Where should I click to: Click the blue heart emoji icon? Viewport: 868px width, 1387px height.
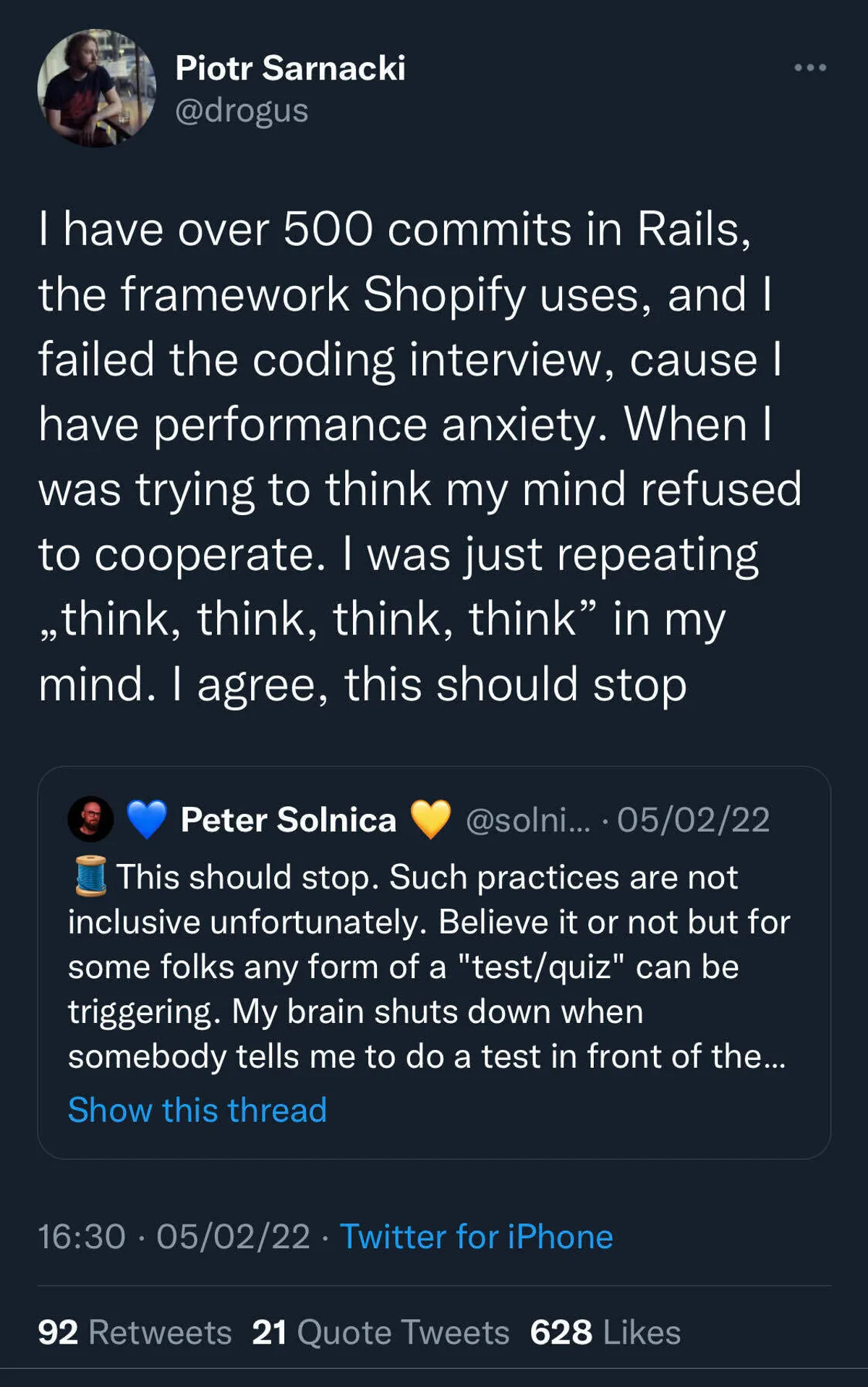click(147, 819)
